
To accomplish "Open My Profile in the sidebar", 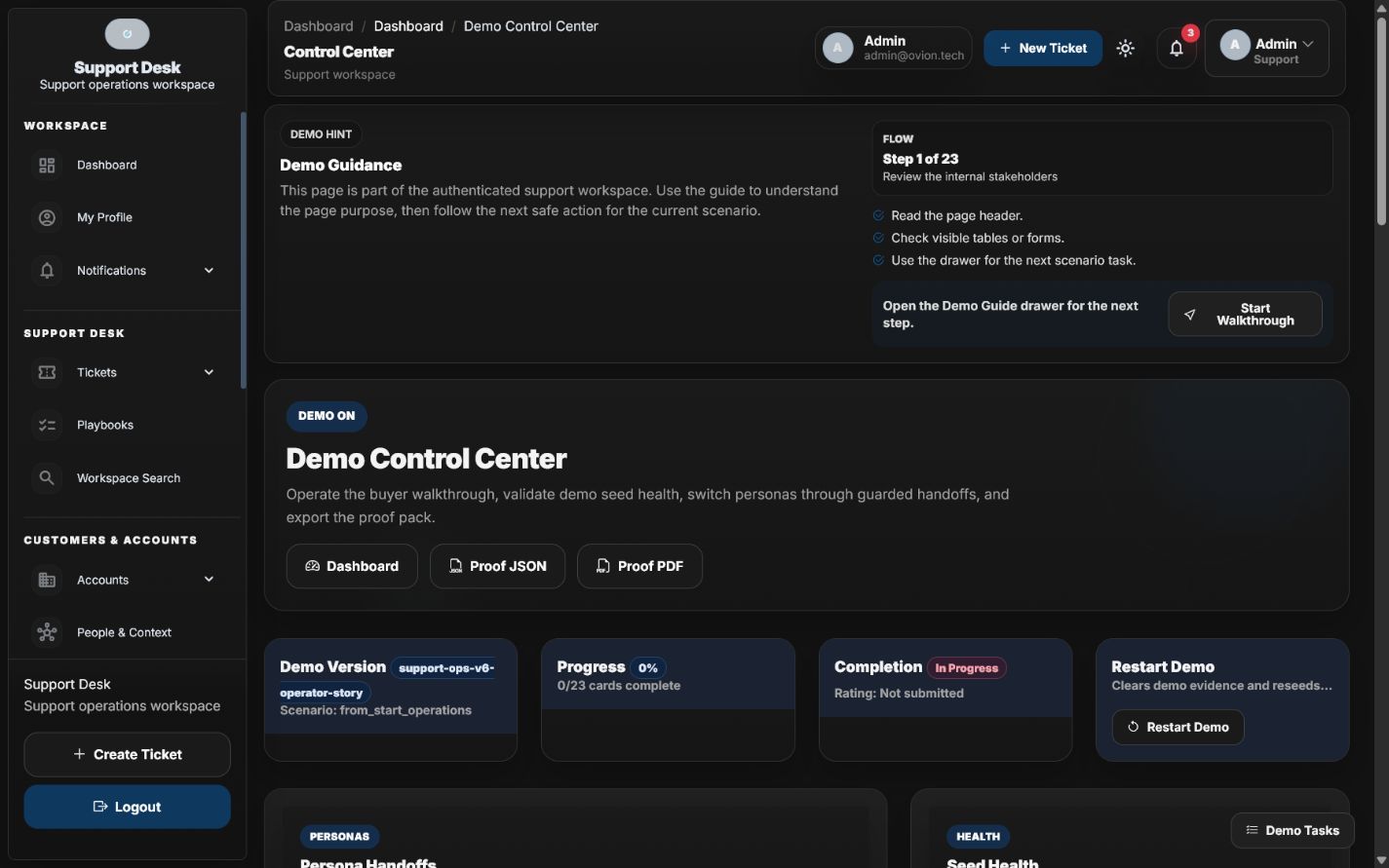I will 127,218.
